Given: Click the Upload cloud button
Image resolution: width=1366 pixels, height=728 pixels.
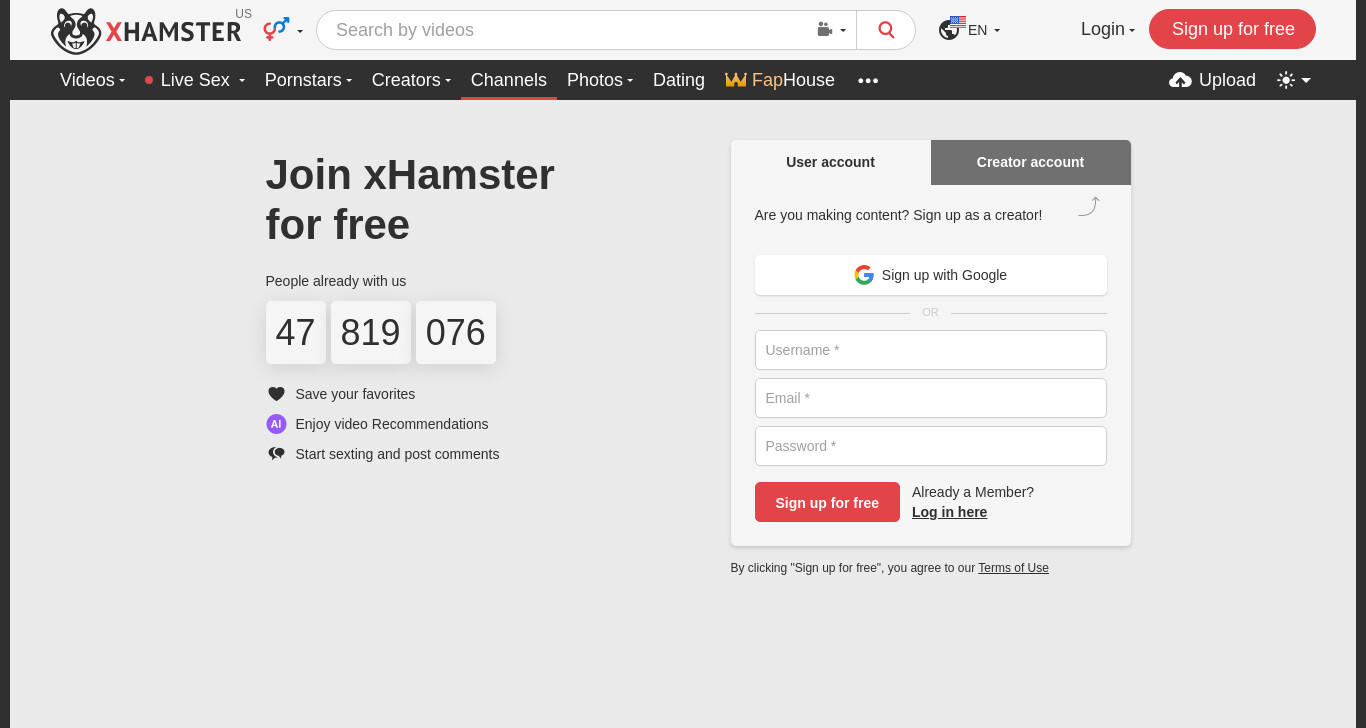Looking at the screenshot, I should (x=1212, y=80).
